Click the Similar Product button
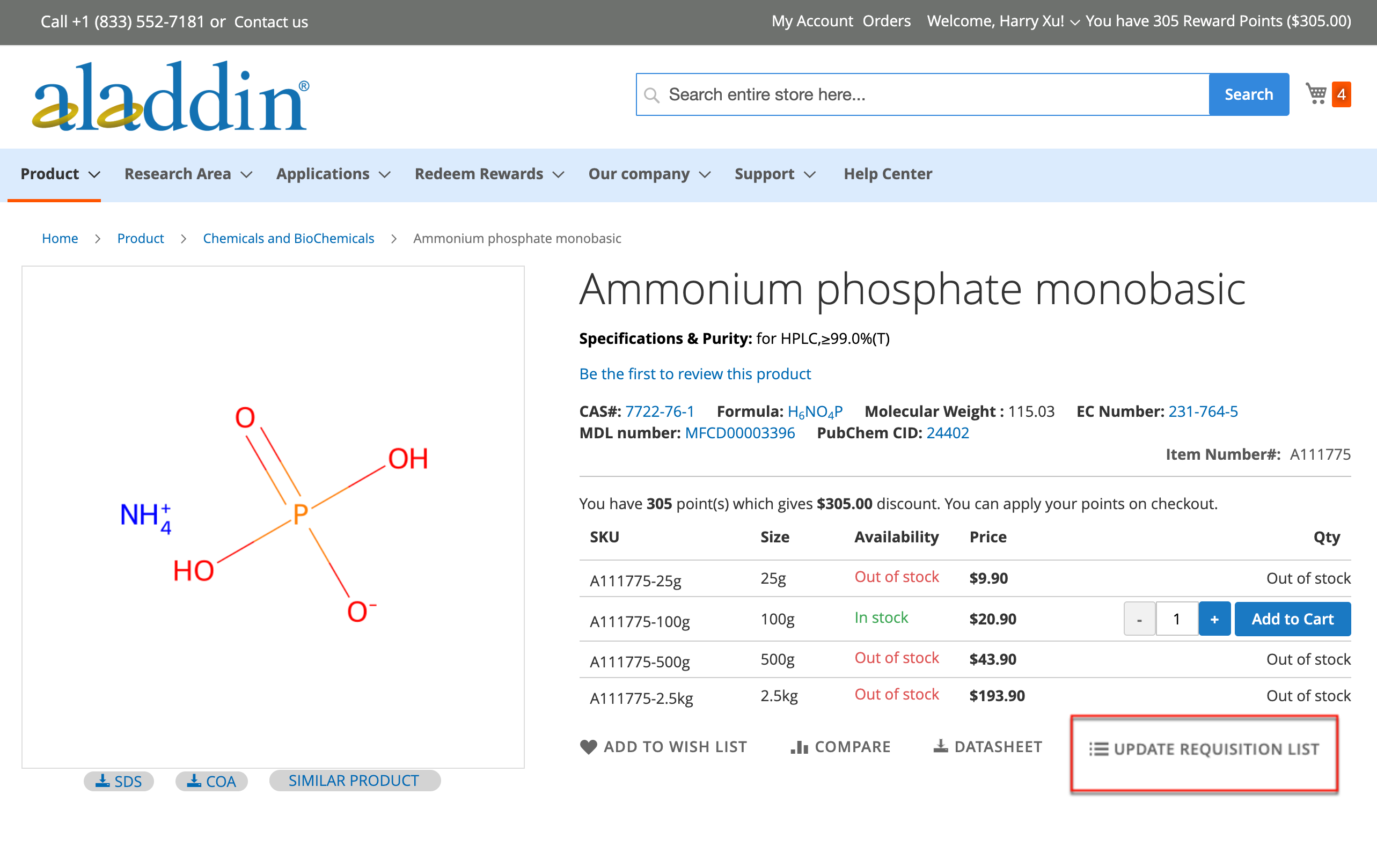Image resolution: width=1377 pixels, height=868 pixels. pyautogui.click(x=354, y=781)
